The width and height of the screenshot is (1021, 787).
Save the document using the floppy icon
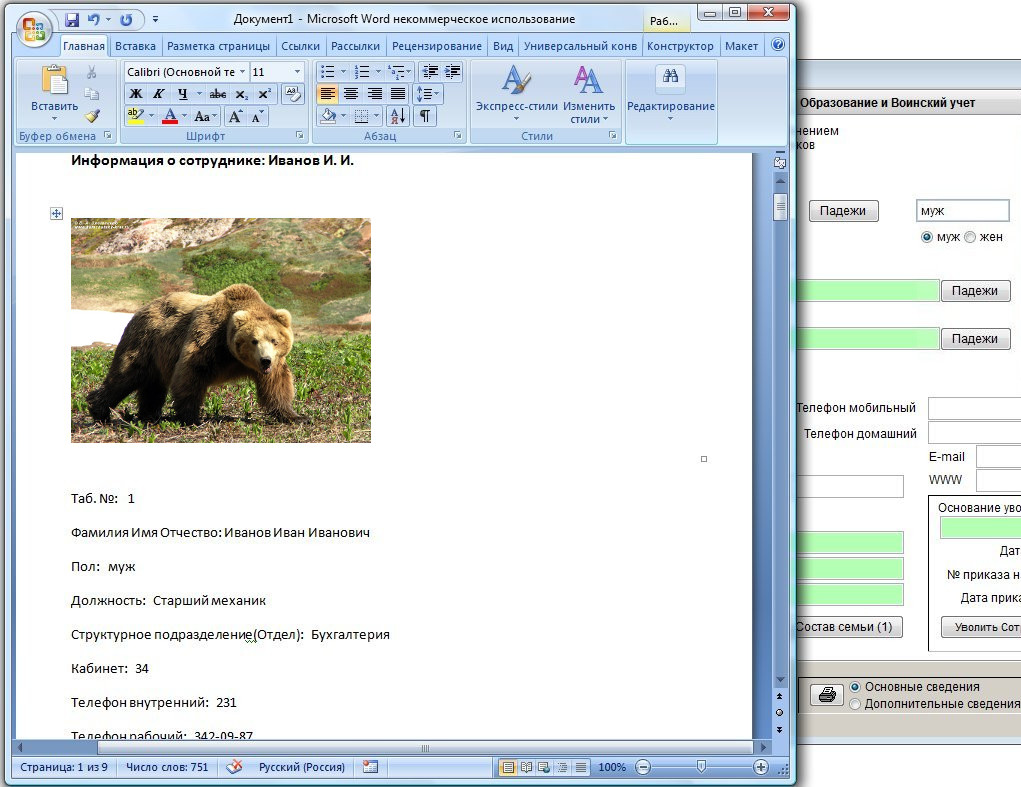(x=72, y=20)
